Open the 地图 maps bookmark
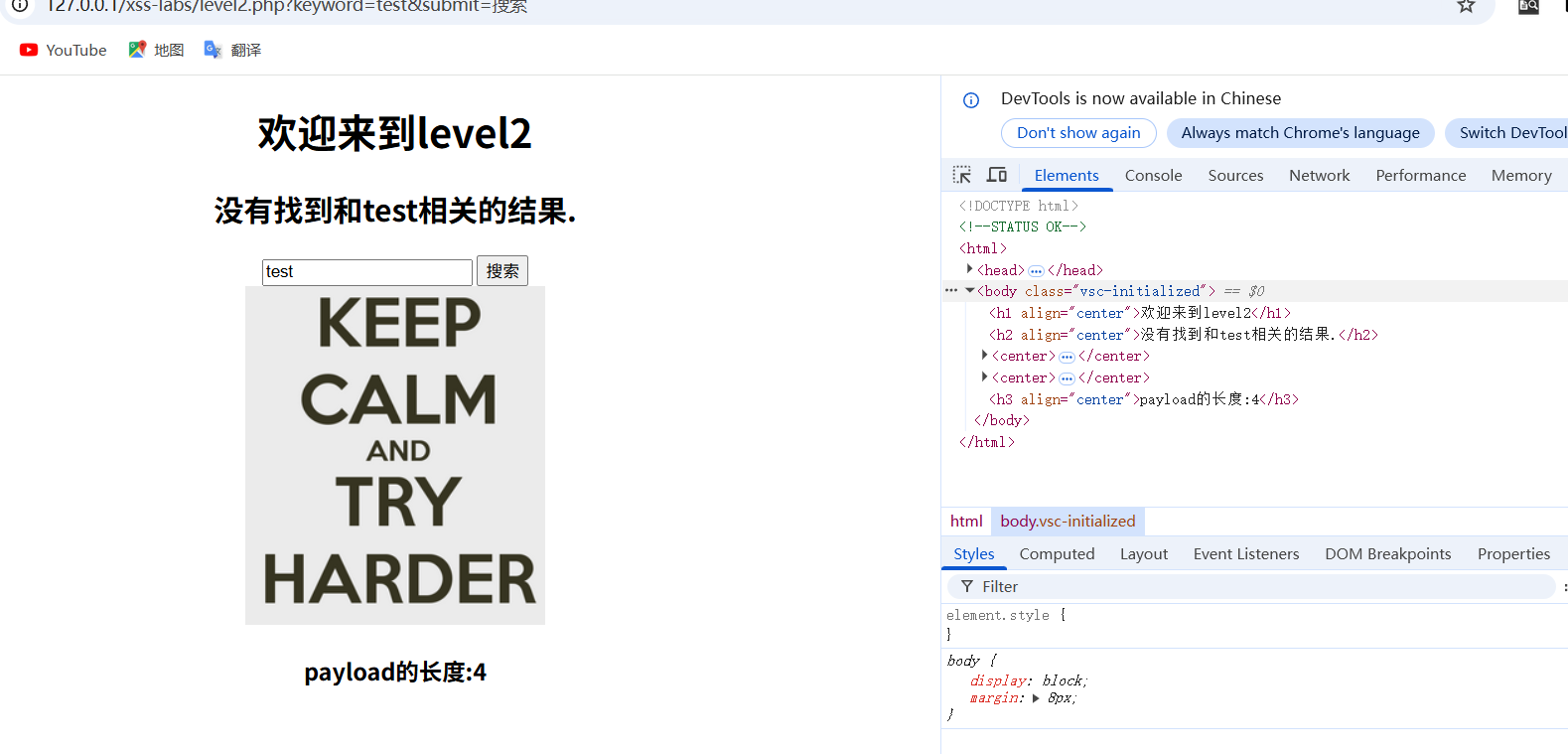The height and width of the screenshot is (754, 1568). [156, 50]
